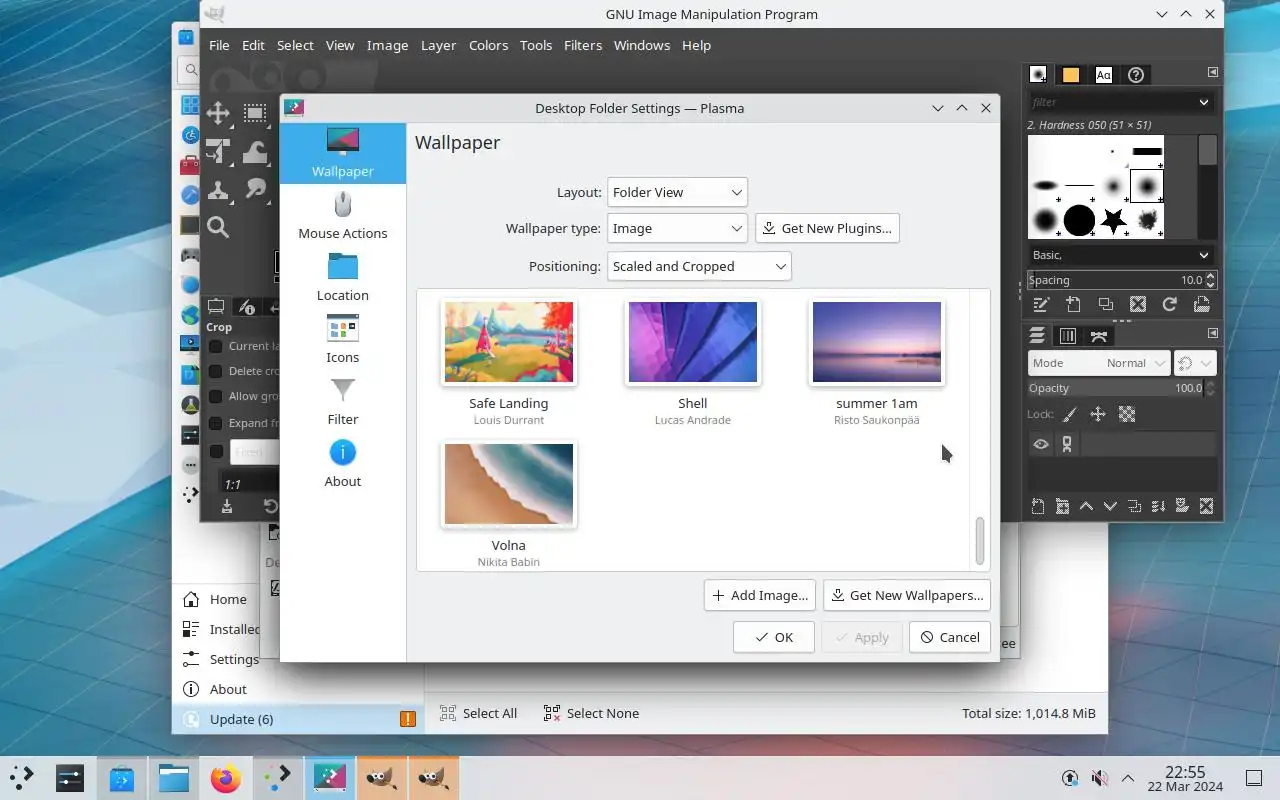
Task: Toggle the Delete cropped pixels checkbox
Action: click(215, 371)
